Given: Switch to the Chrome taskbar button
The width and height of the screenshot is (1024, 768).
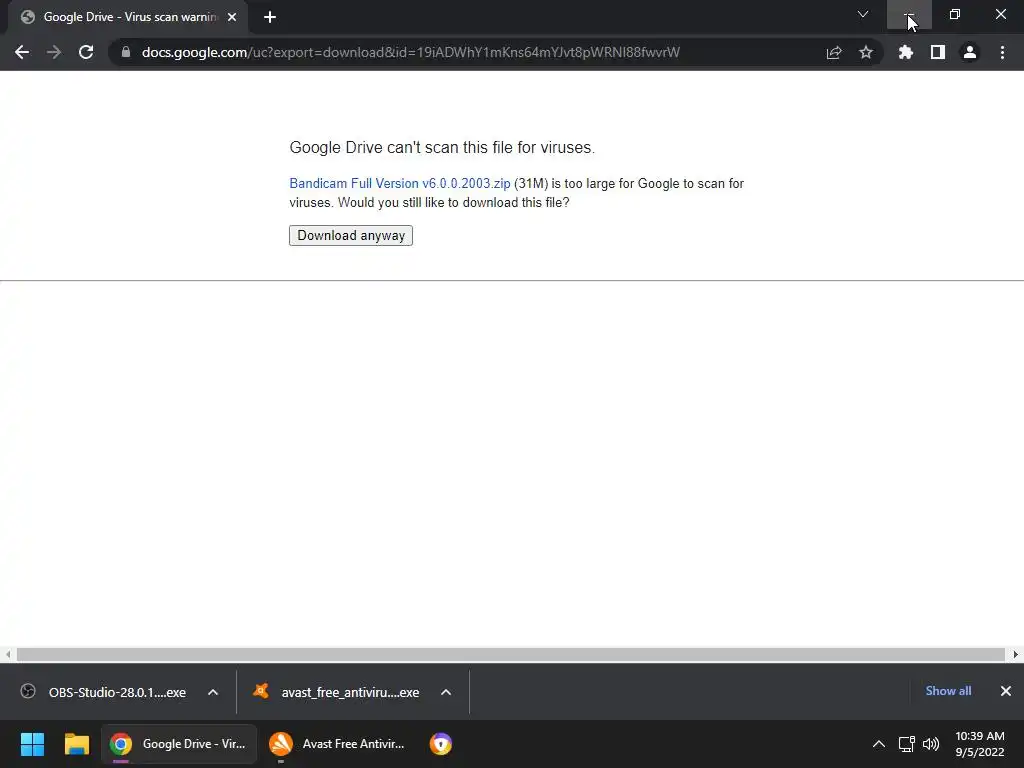Looking at the screenshot, I should pyautogui.click(x=178, y=744).
